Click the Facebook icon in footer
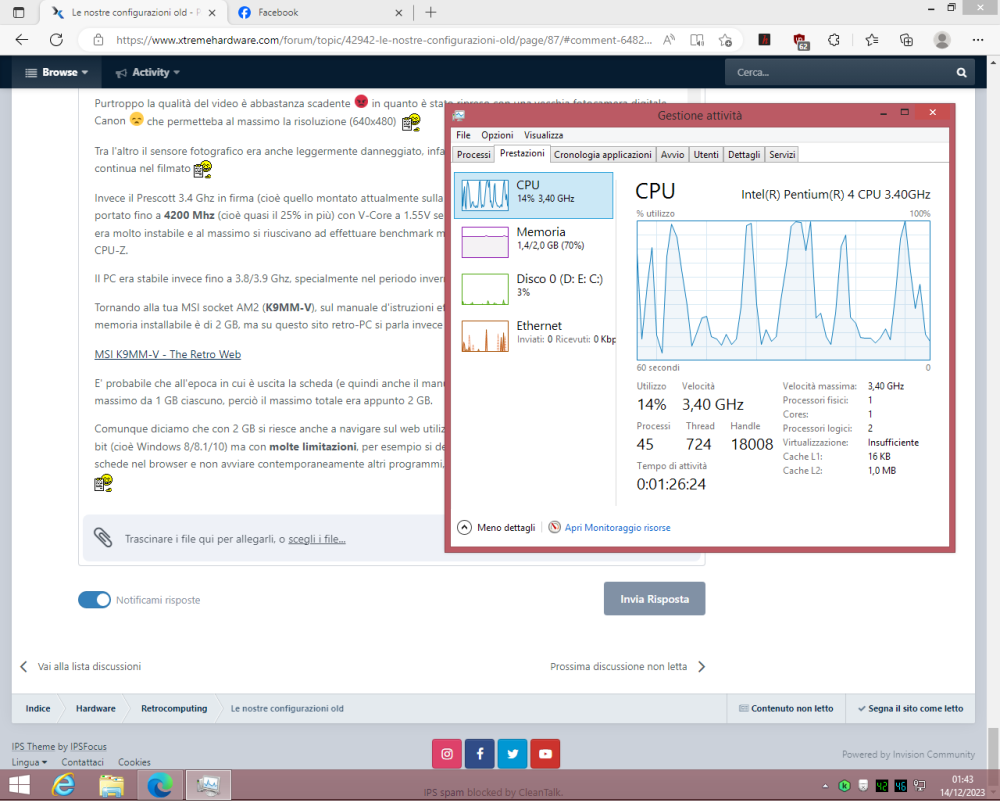Image resolution: width=1000 pixels, height=803 pixels. coord(480,753)
